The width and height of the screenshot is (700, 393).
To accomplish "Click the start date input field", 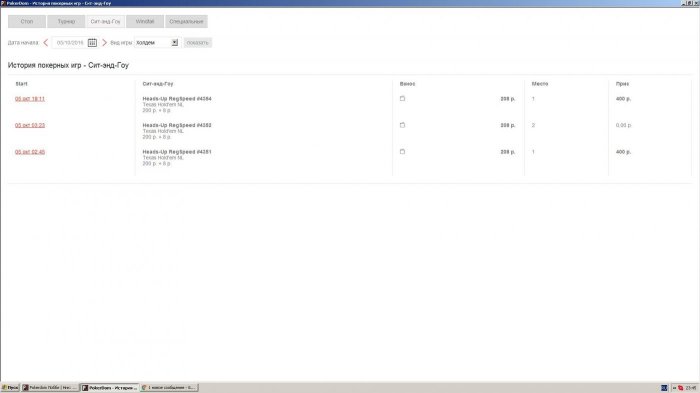I will click(x=70, y=42).
